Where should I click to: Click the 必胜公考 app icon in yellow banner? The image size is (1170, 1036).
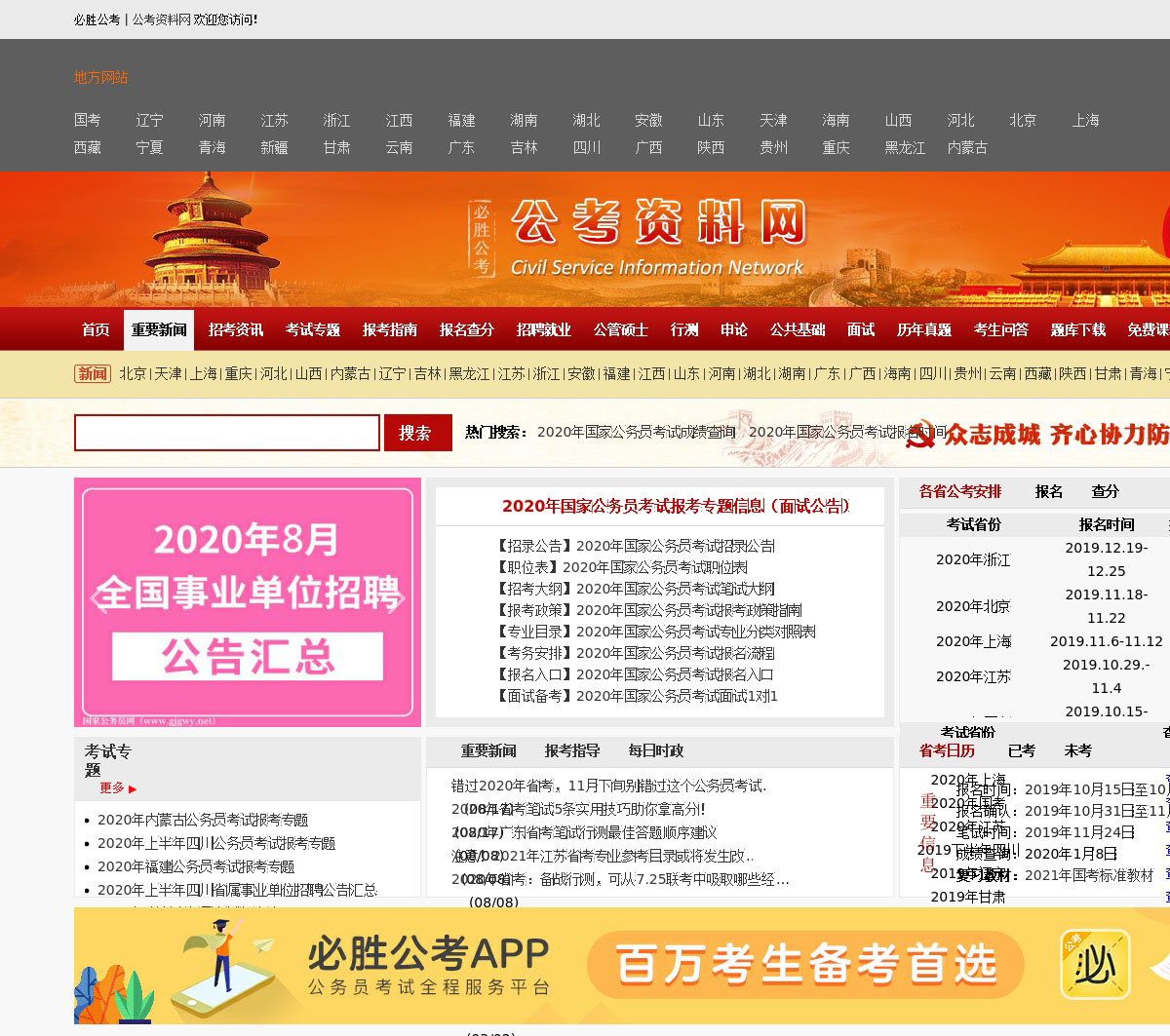tap(1095, 965)
